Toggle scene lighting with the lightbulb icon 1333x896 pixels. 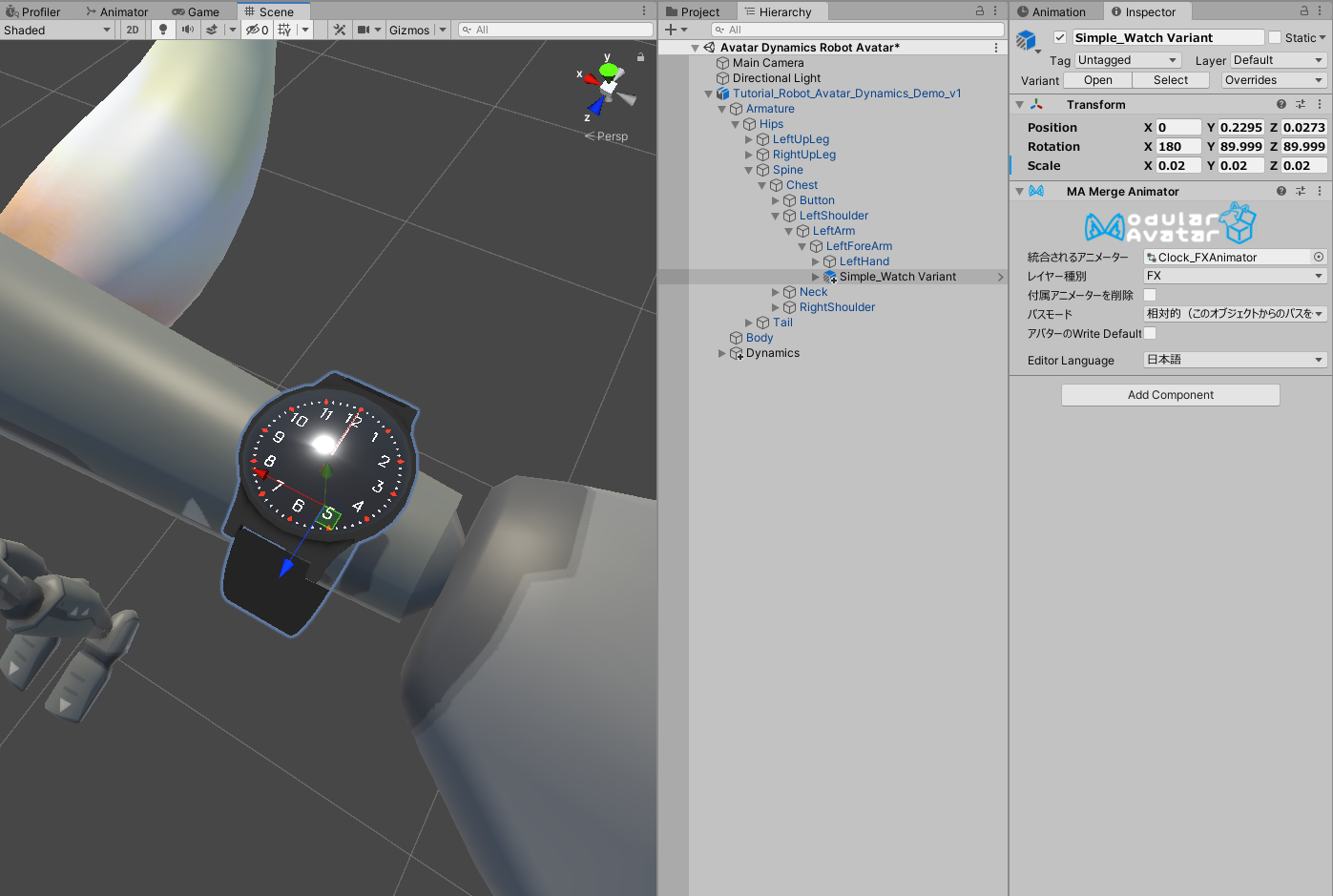point(163,30)
